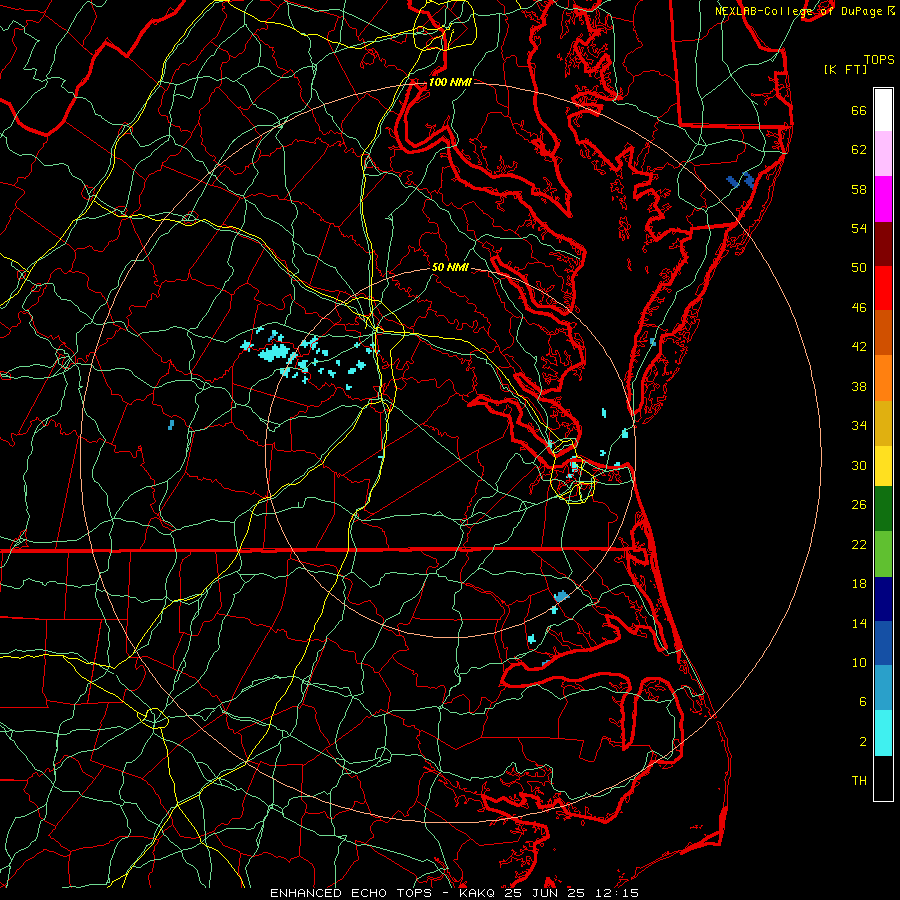900x900 pixels.
Task: Click the legend value 22
Action: pos(859,544)
